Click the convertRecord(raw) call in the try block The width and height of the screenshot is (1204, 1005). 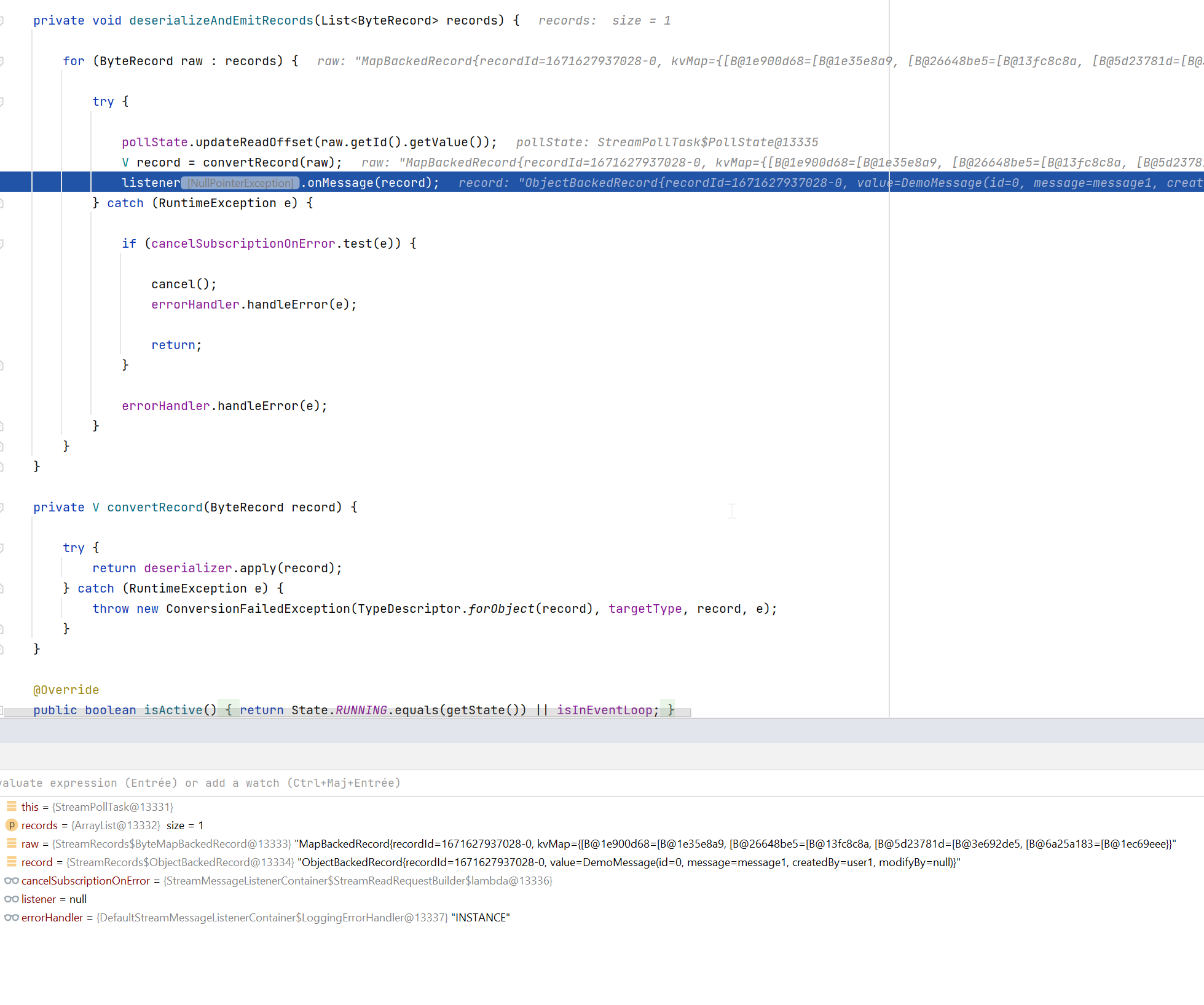tap(269, 162)
